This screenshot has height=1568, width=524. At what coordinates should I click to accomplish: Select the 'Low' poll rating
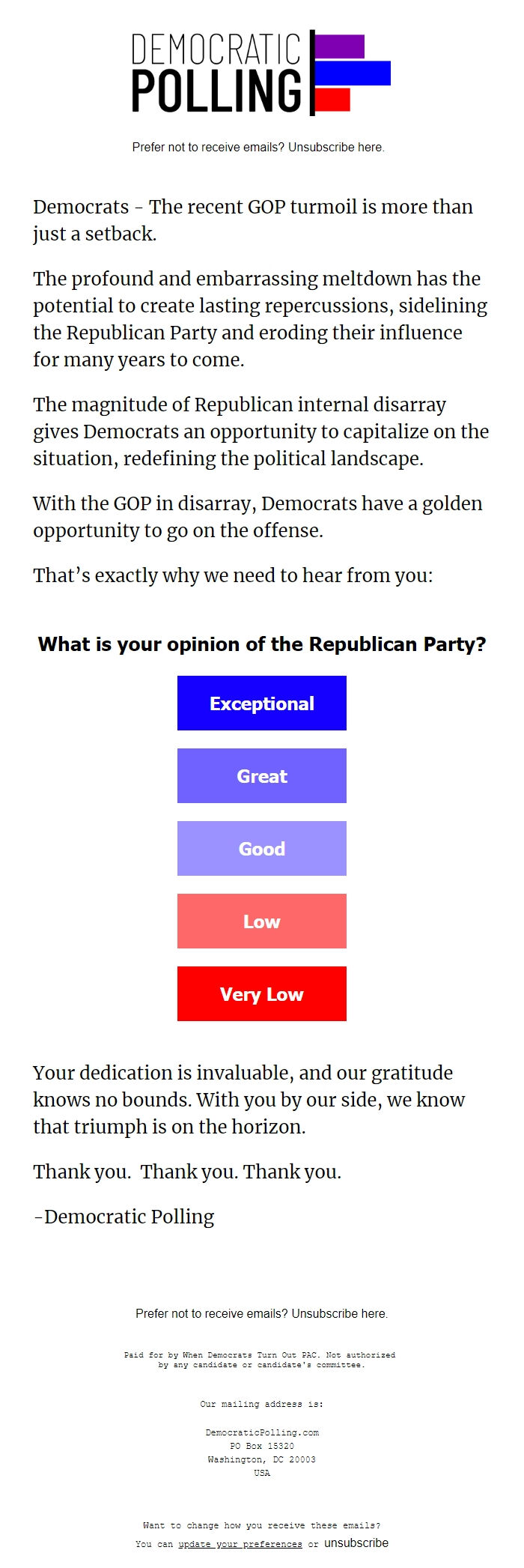[261, 921]
